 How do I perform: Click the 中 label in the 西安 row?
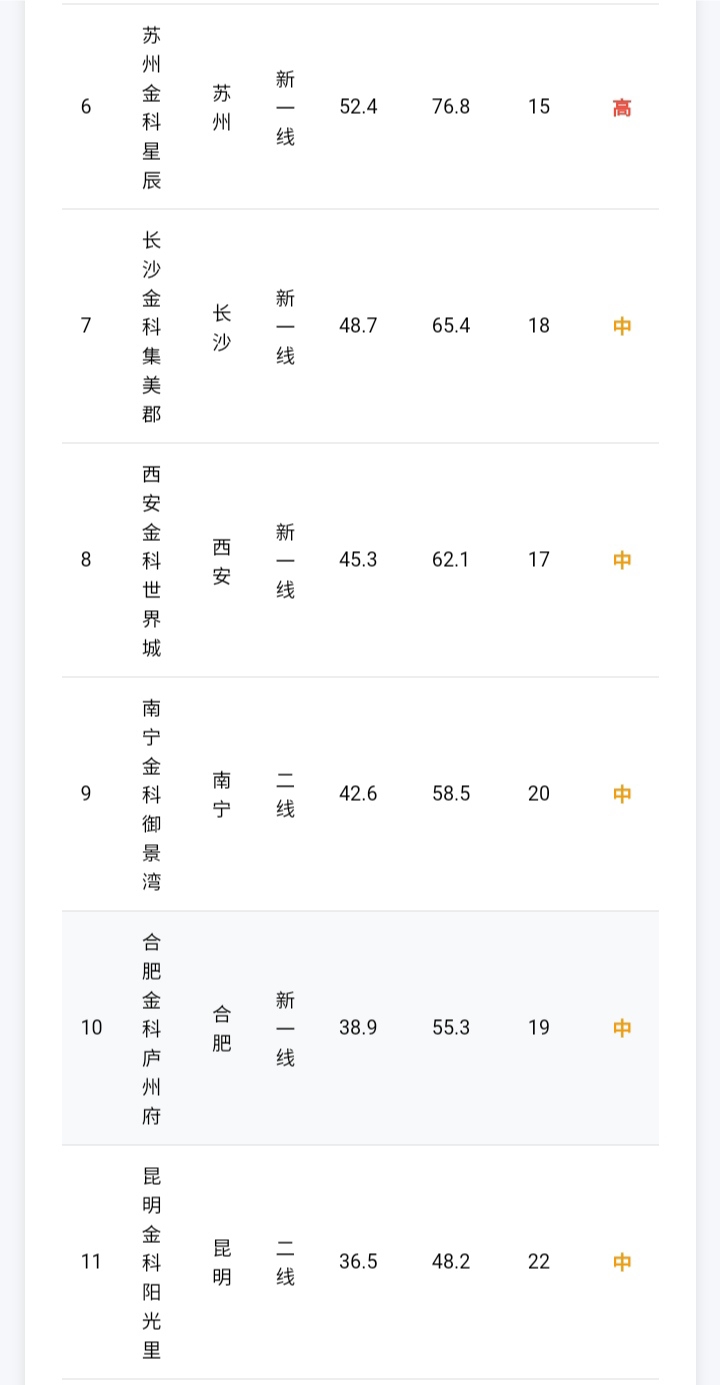coord(622,560)
